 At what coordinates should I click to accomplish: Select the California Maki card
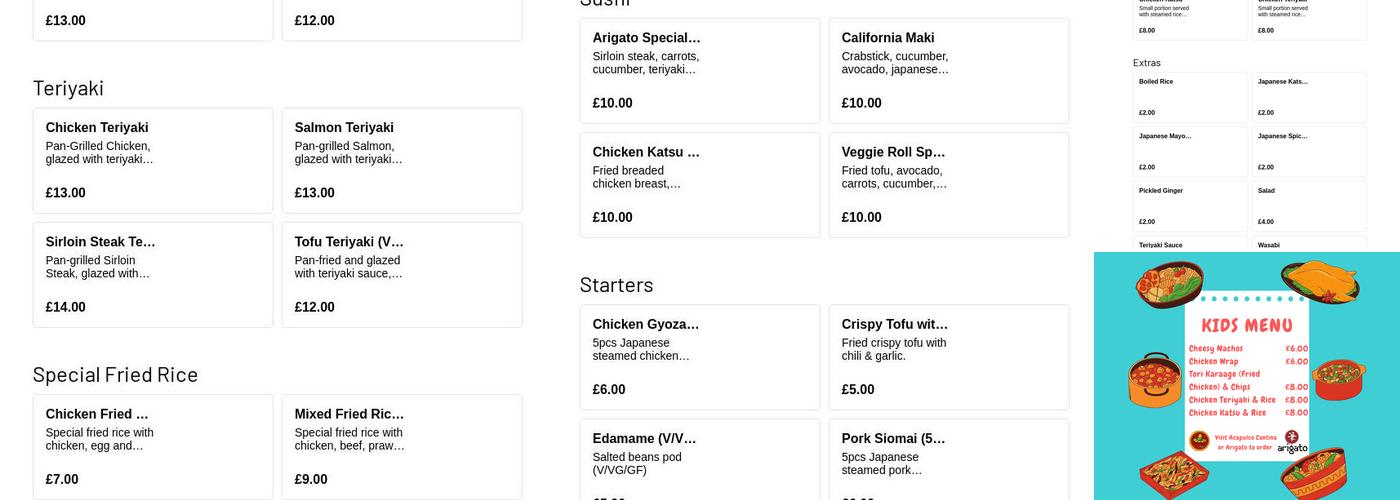coord(949,70)
